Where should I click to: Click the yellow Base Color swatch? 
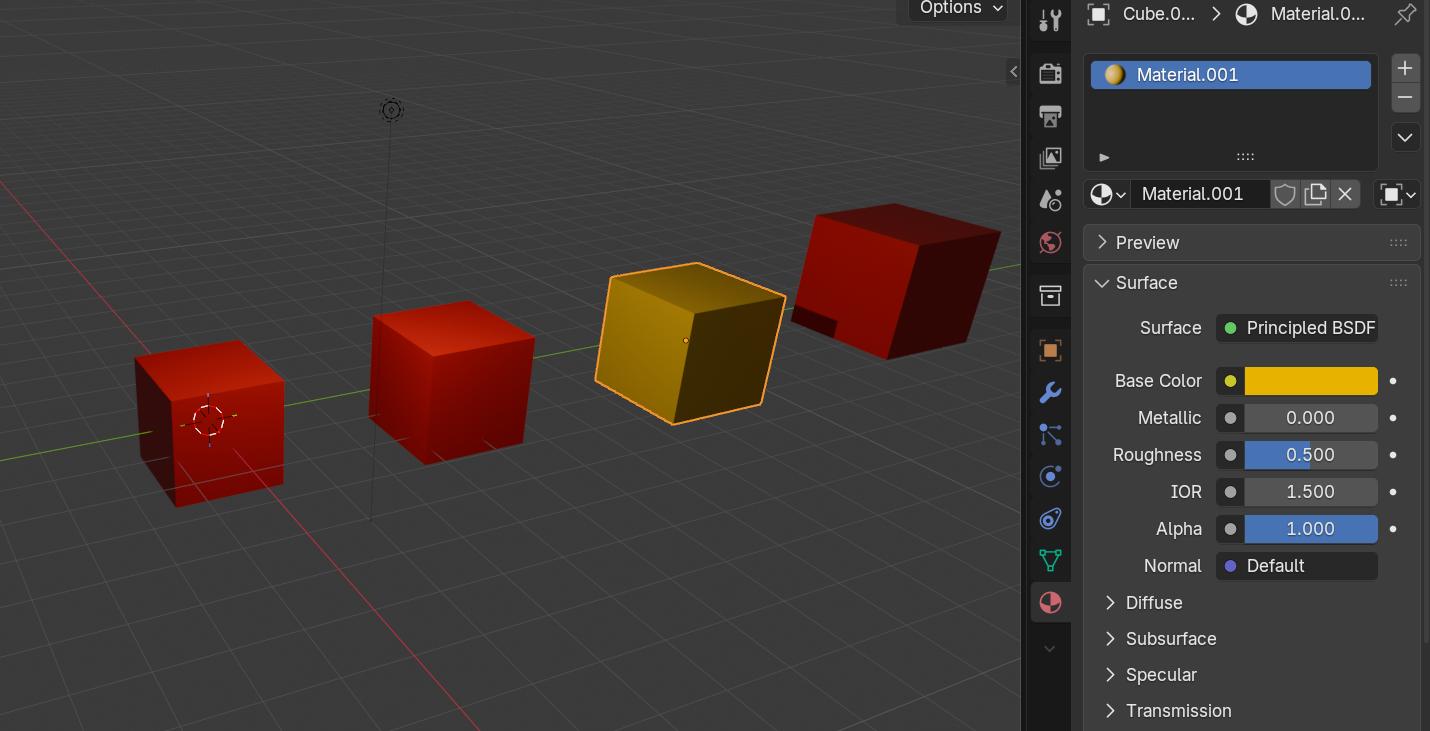click(1311, 381)
